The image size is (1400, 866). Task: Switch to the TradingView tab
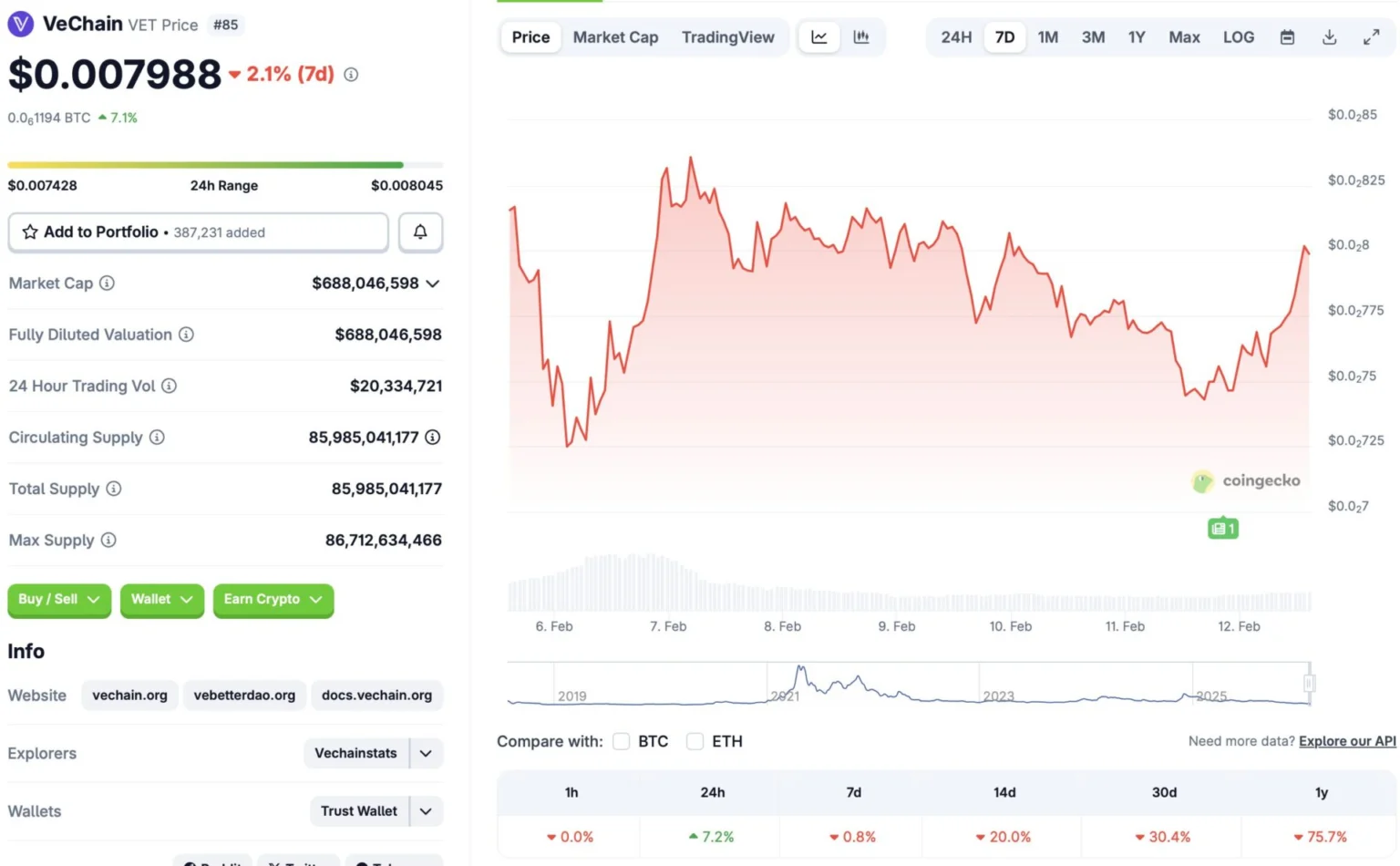click(x=727, y=37)
